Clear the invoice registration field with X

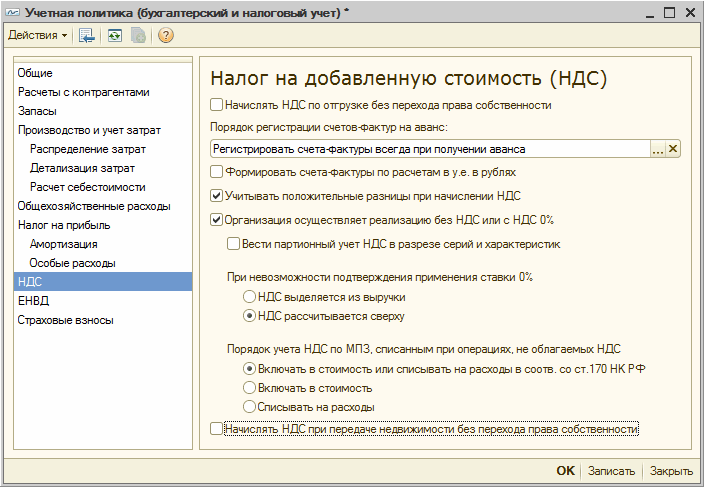point(673,149)
